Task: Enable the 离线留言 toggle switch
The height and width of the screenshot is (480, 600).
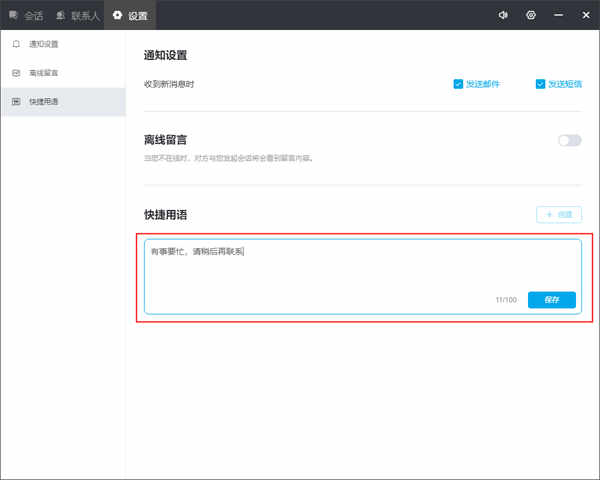Action: pos(570,140)
